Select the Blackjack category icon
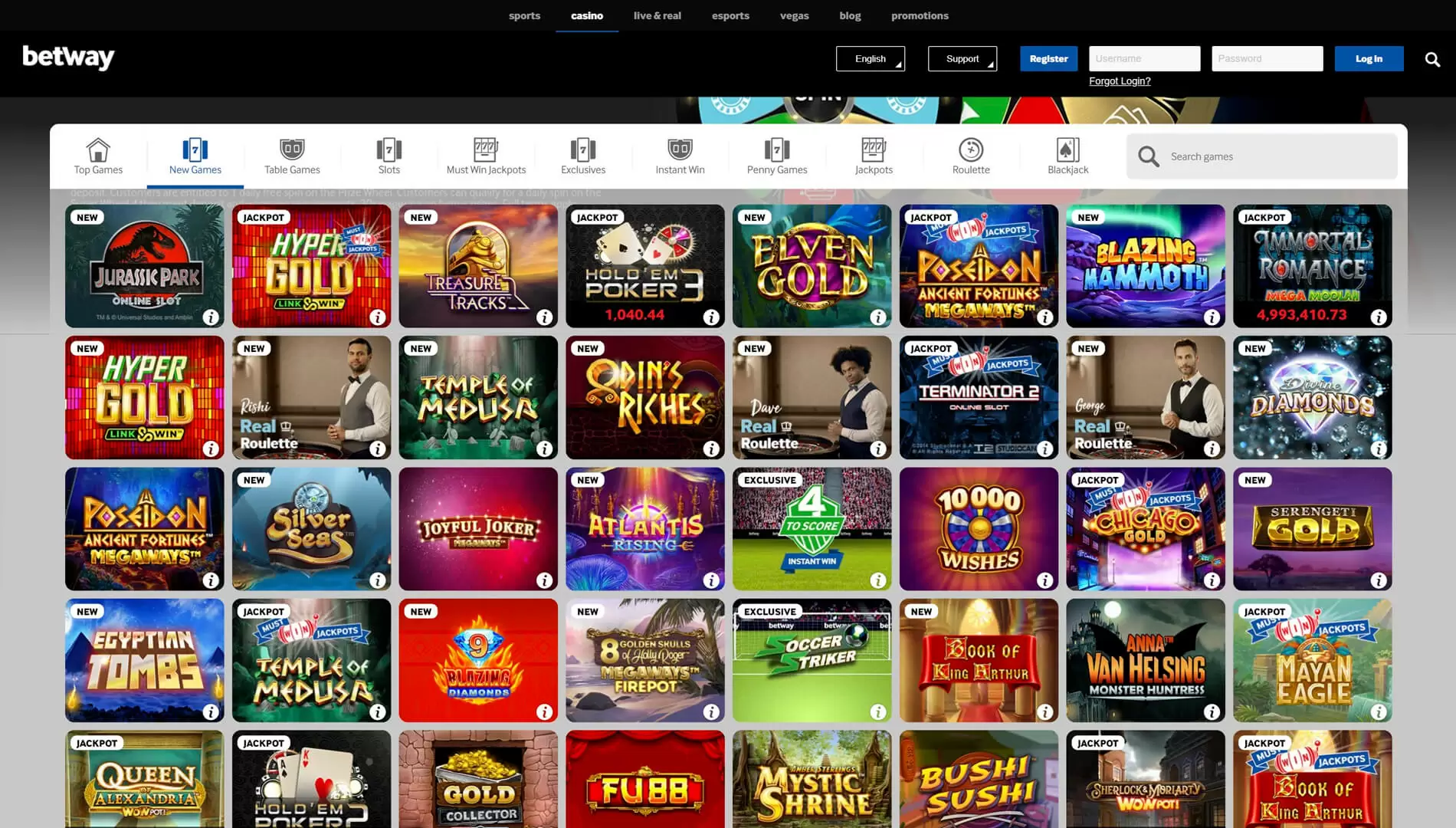The image size is (1456, 828). pos(1067,156)
